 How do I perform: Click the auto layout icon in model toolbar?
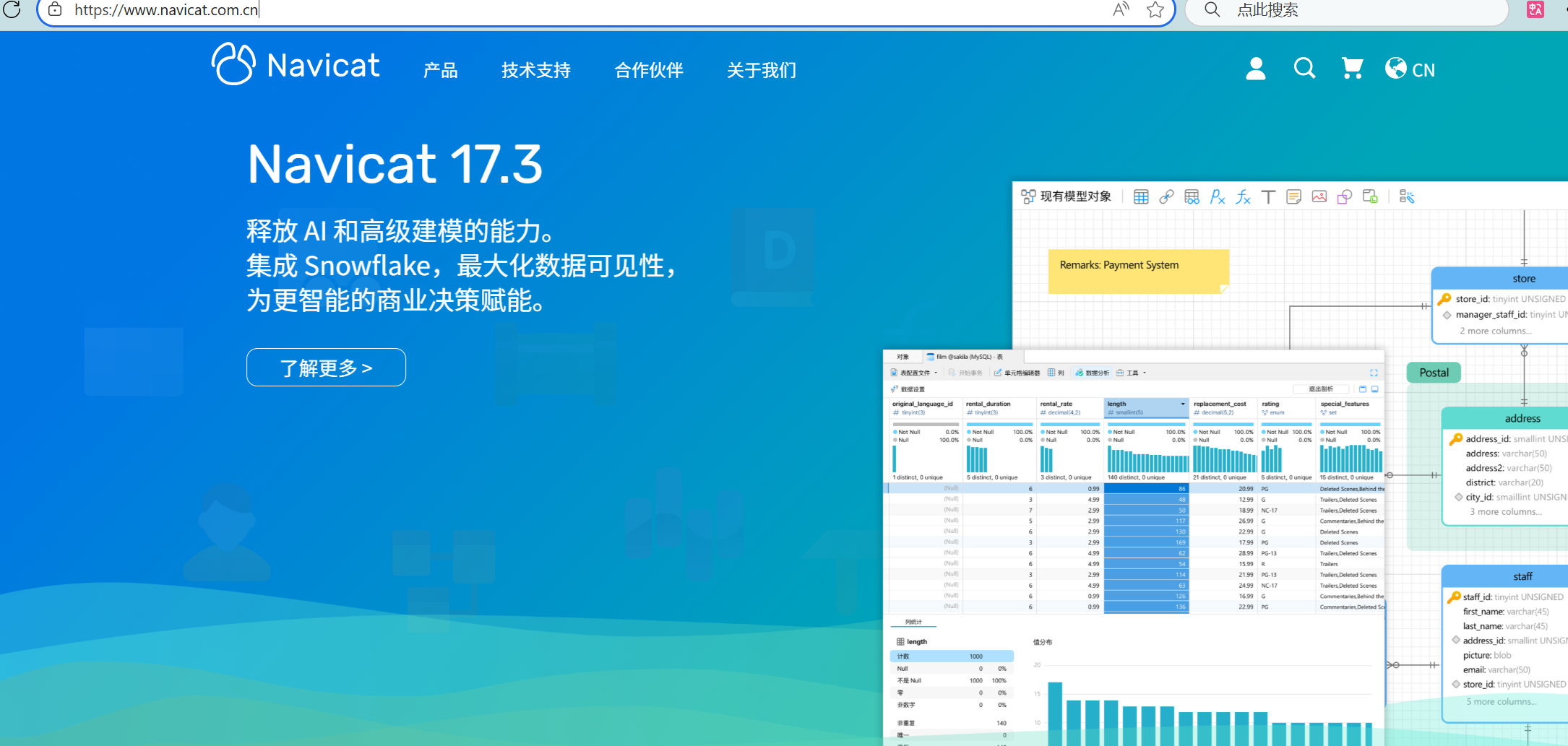click(1407, 196)
